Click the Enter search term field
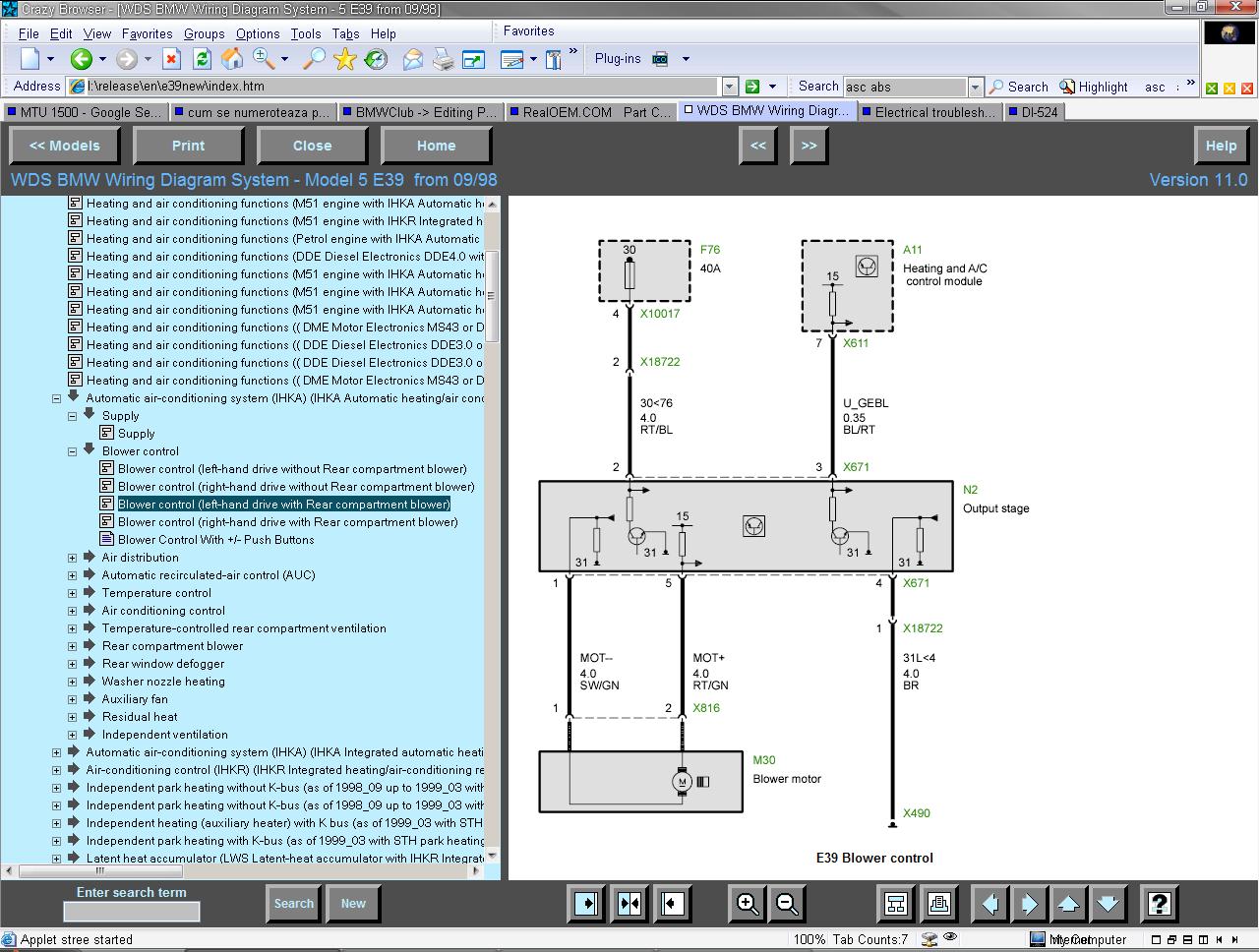Viewport: 1259px width, 952px height. (131, 912)
